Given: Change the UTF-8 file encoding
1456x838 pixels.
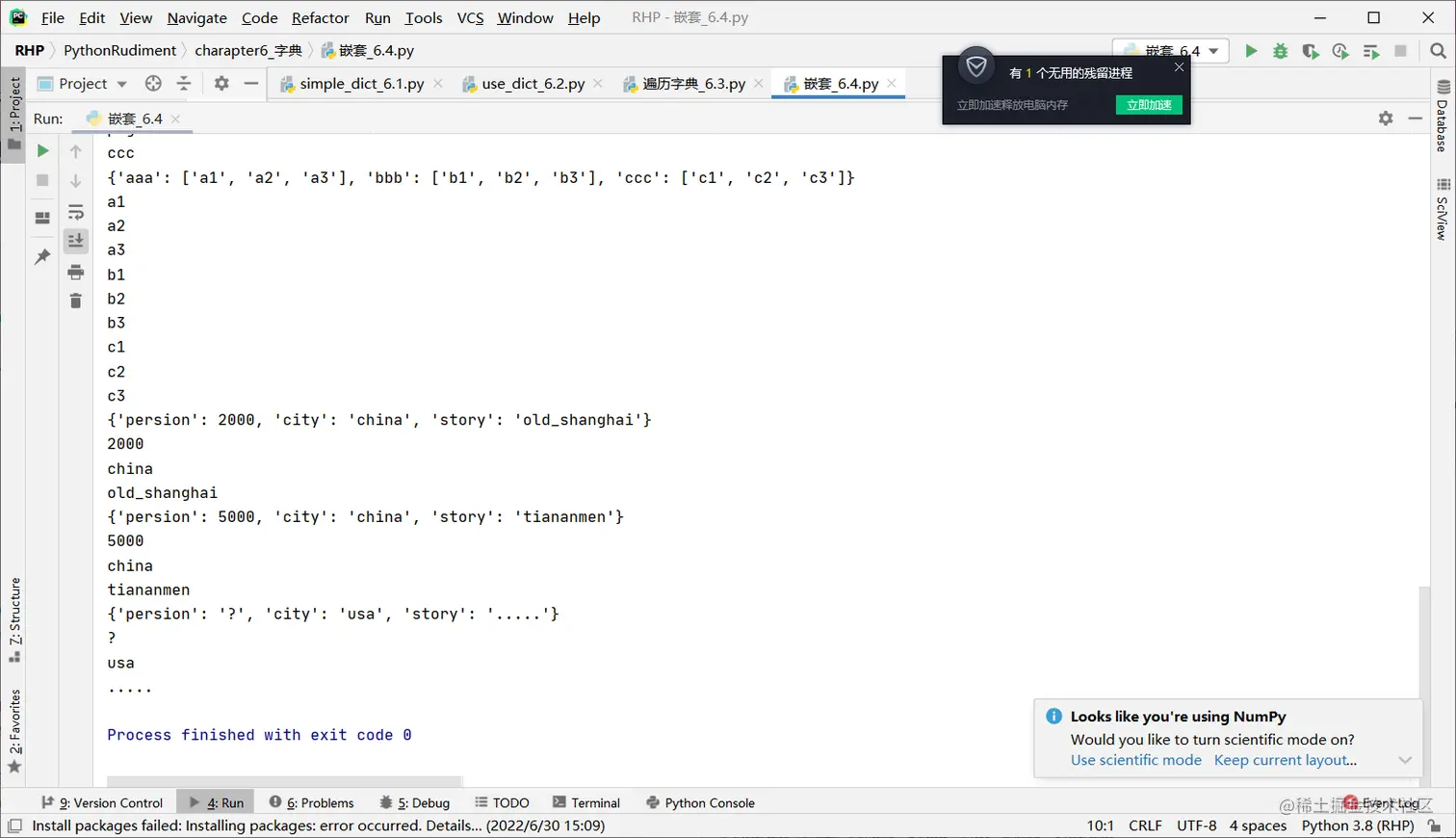Looking at the screenshot, I should 1196,825.
